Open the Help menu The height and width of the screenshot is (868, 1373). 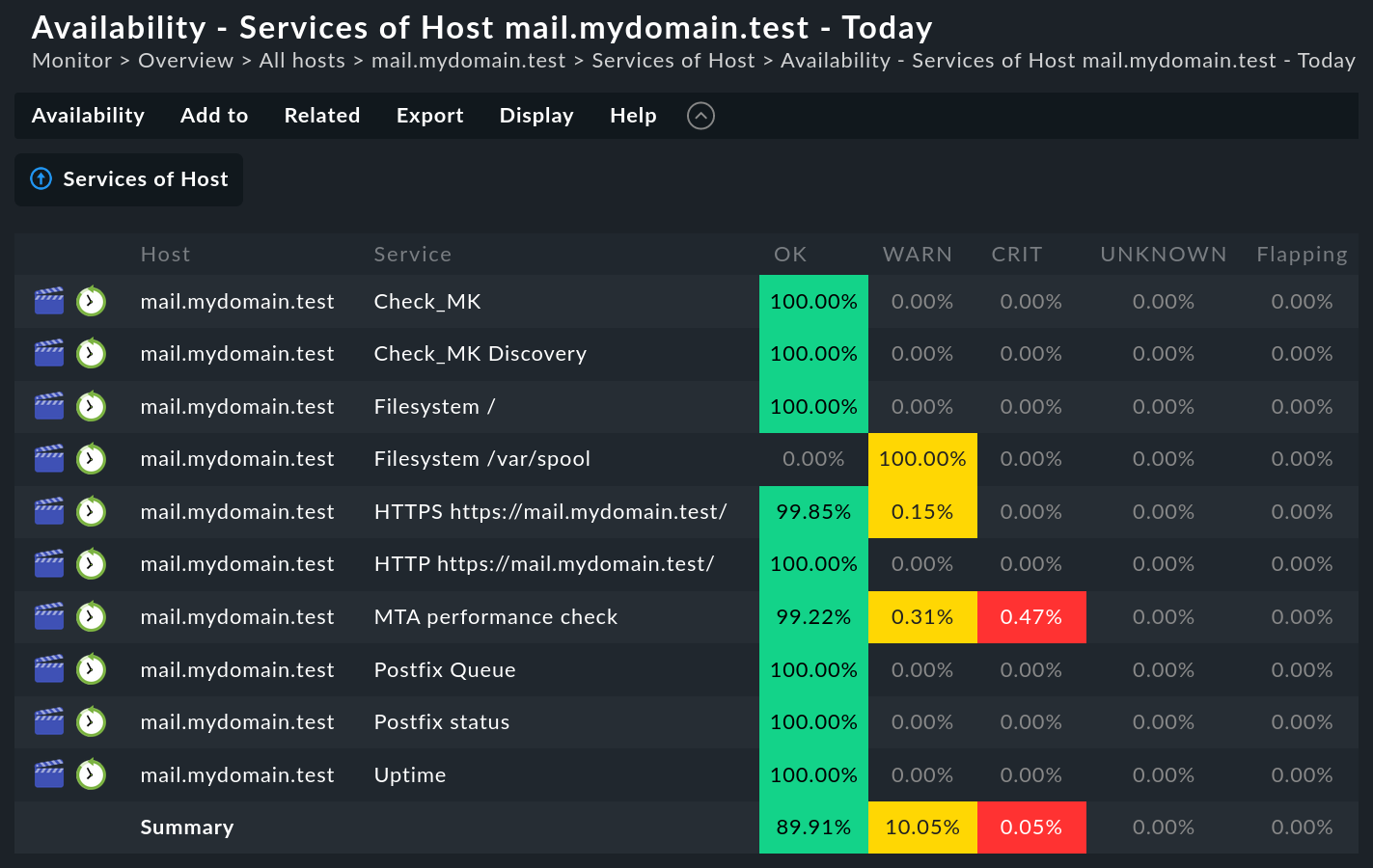(x=633, y=115)
